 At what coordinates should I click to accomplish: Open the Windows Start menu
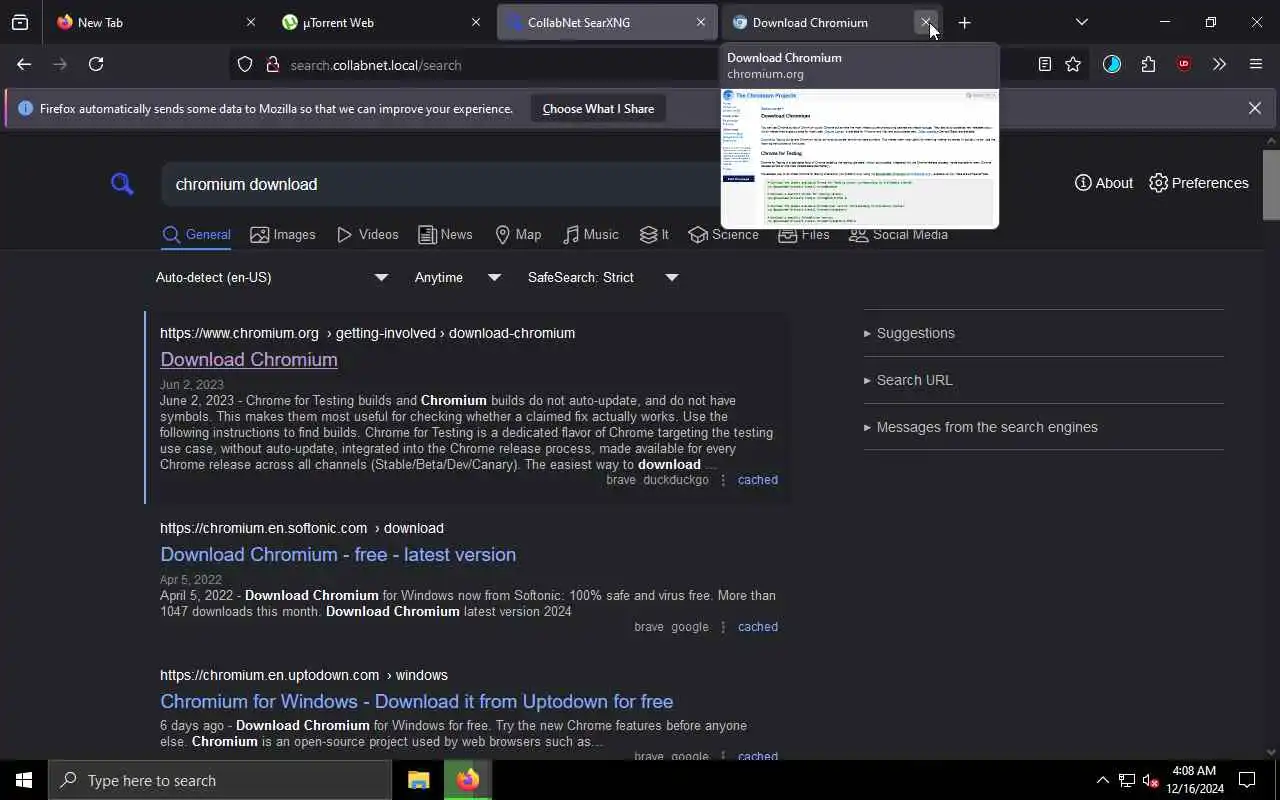(x=24, y=780)
